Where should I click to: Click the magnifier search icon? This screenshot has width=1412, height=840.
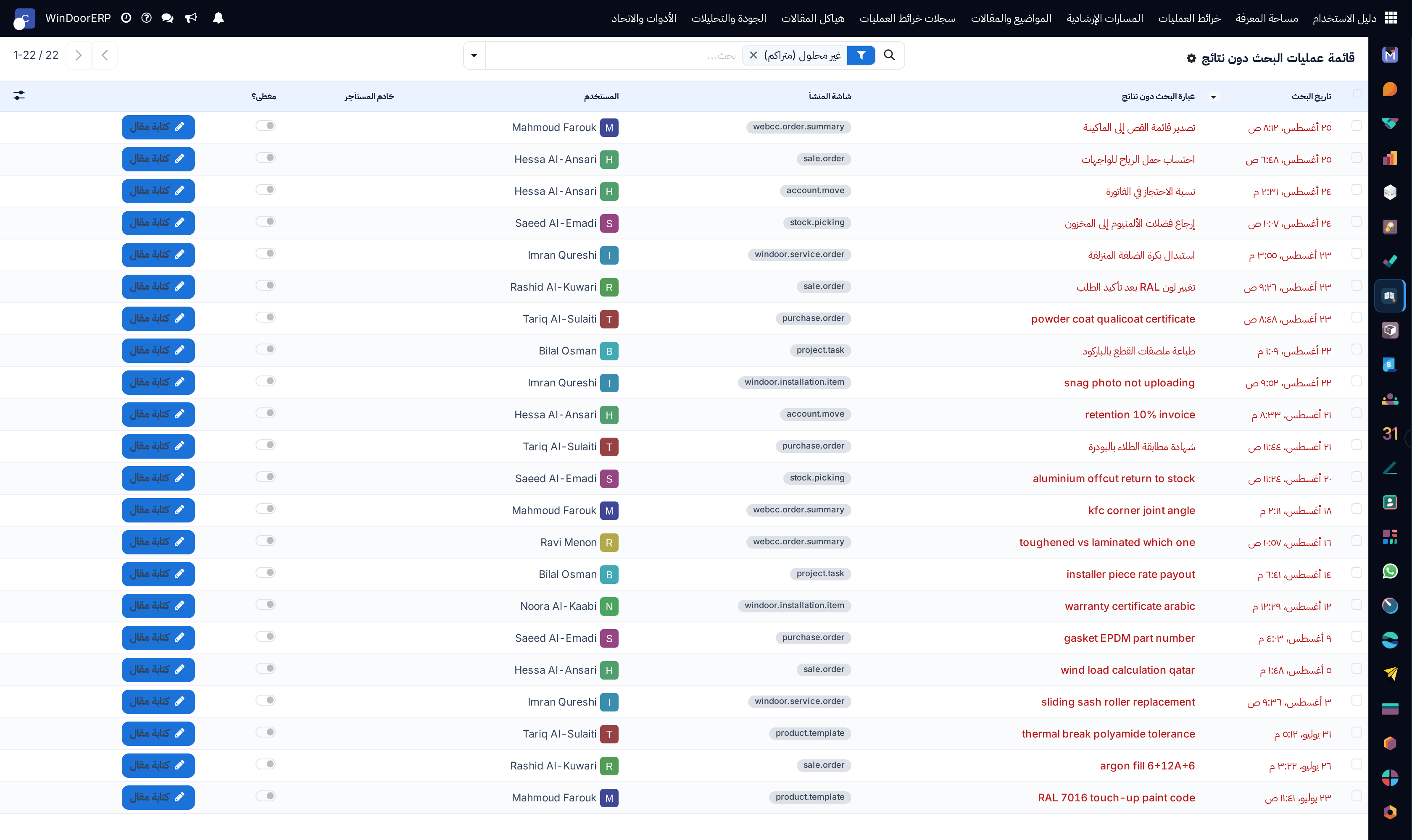point(889,55)
